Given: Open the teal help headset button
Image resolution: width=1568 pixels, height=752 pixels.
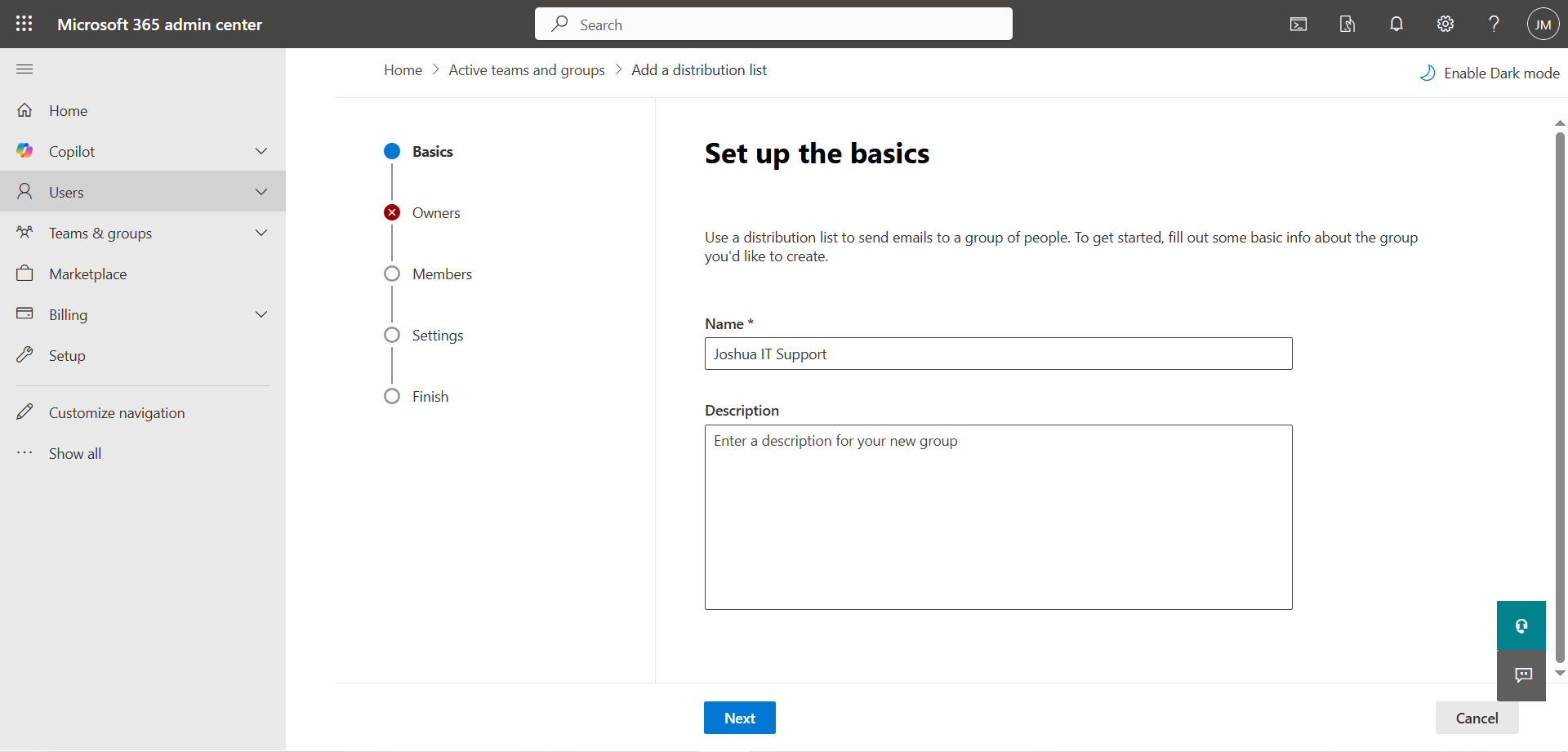Looking at the screenshot, I should [1521, 625].
